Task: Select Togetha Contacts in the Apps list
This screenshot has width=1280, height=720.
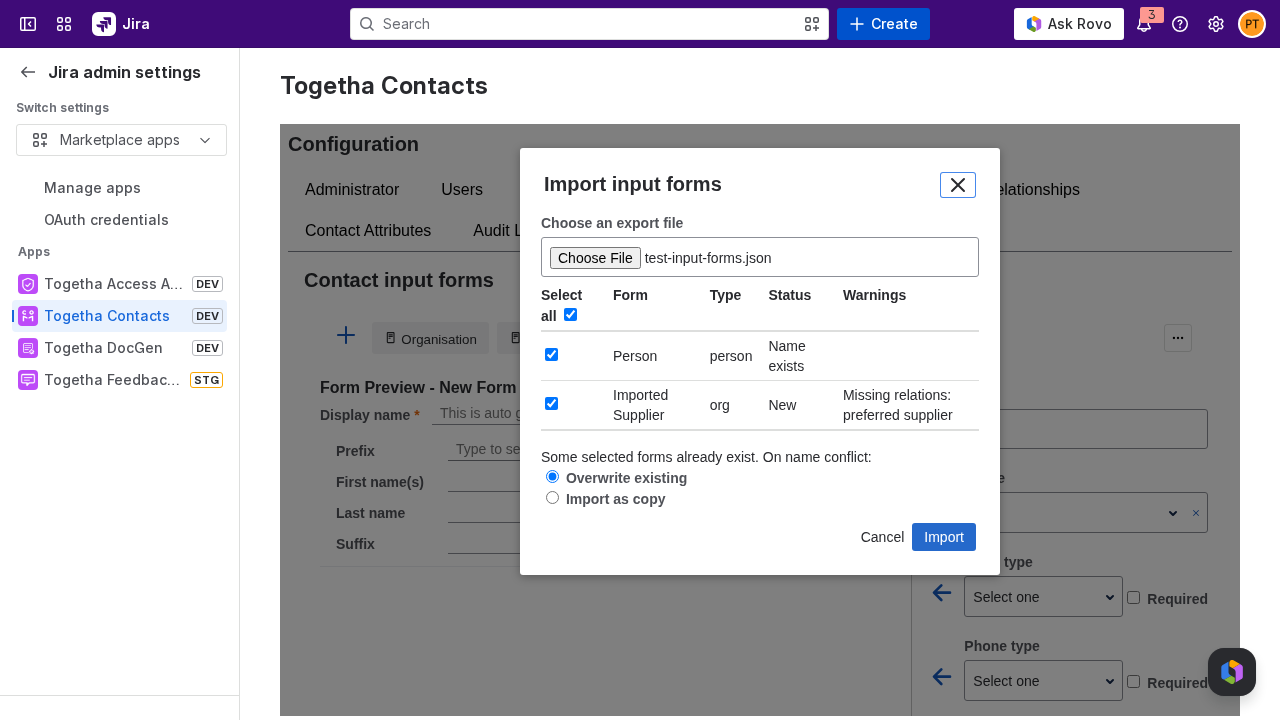Action: click(x=119, y=316)
